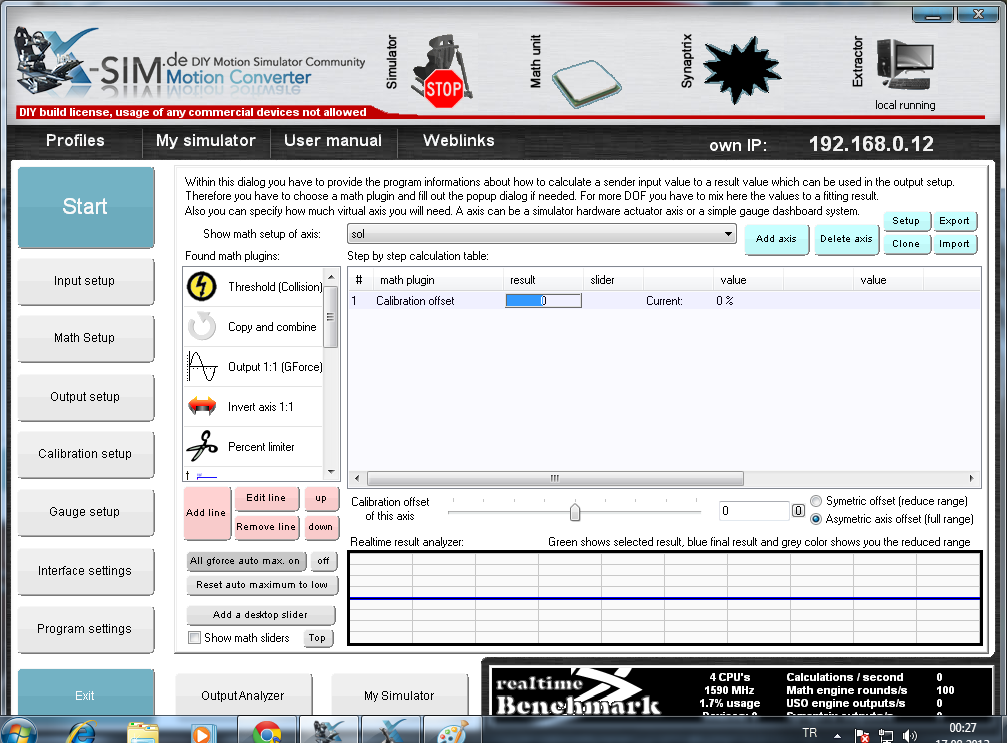Select Asymetric axis offset (full range) radio
Viewport: 1007px width, 743px height.
click(816, 519)
